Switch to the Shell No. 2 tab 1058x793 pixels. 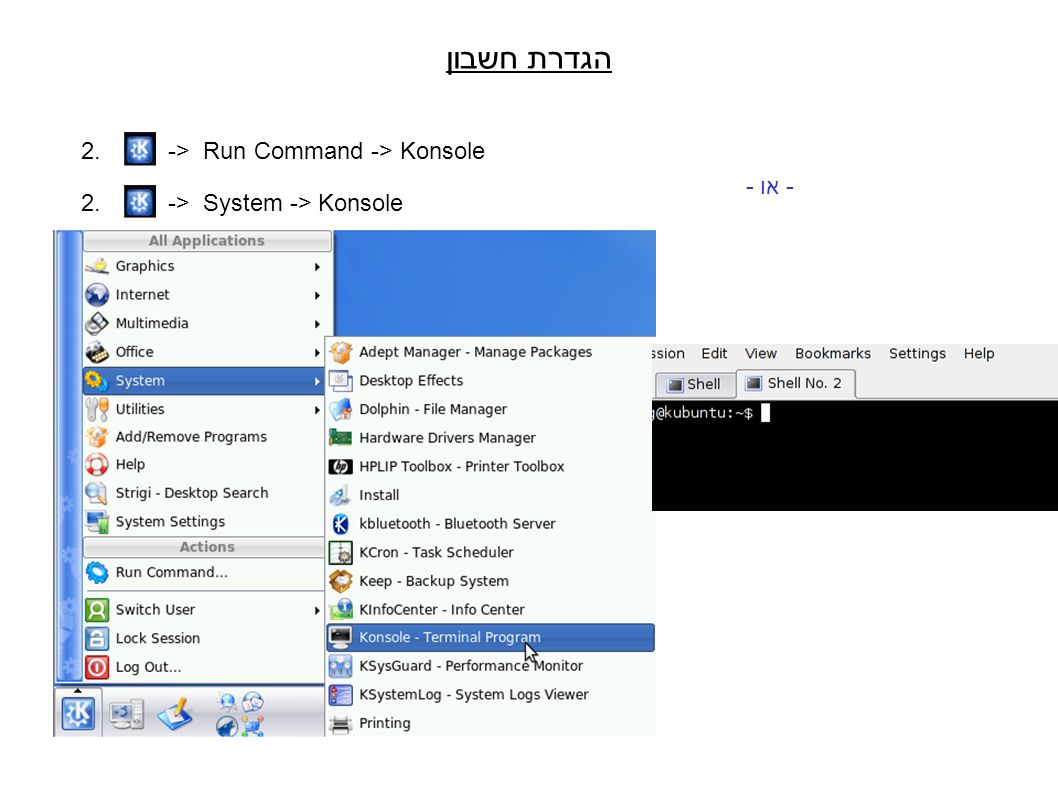tap(795, 383)
